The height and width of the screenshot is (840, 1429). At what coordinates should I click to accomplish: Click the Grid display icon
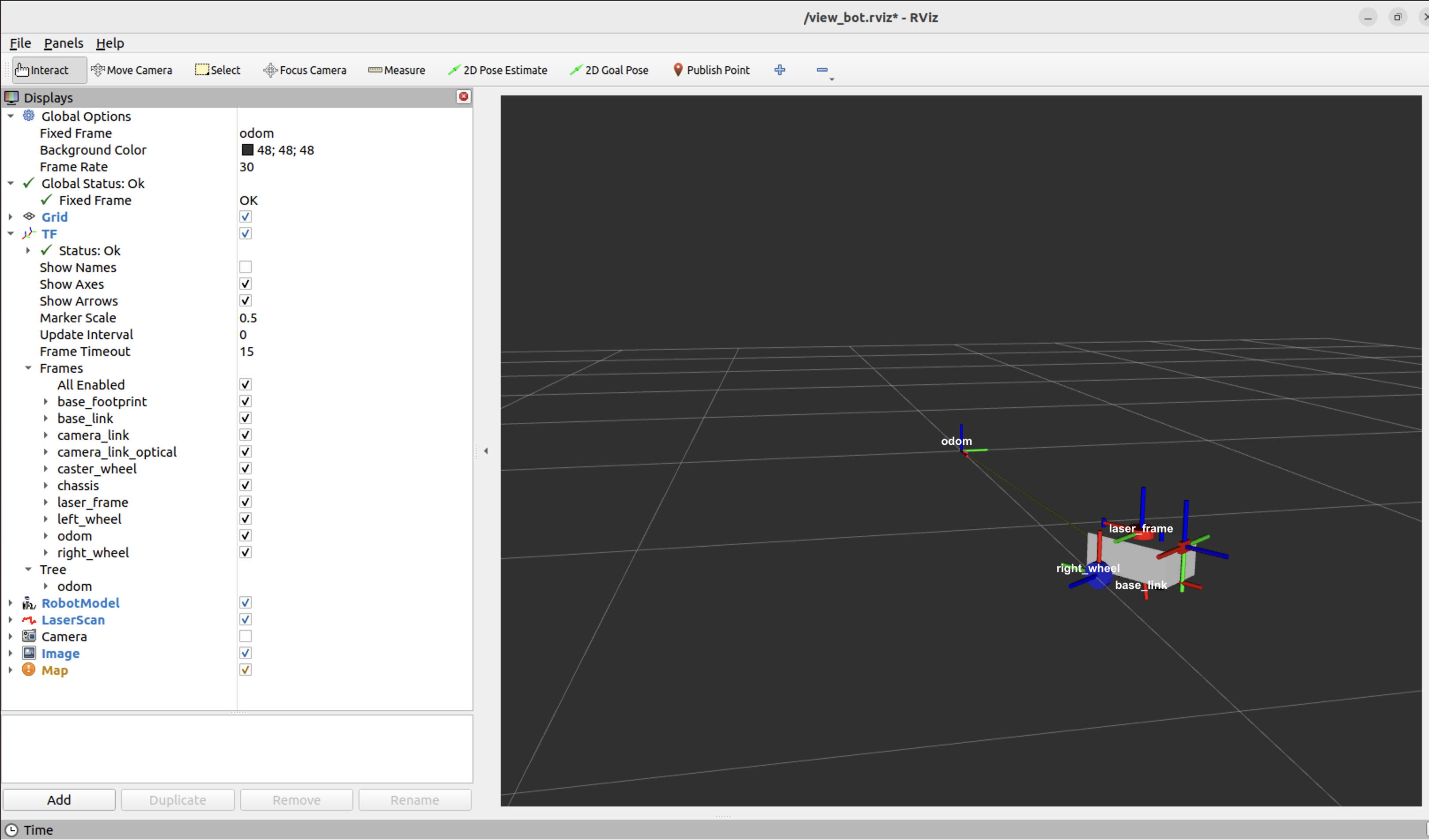tap(29, 217)
